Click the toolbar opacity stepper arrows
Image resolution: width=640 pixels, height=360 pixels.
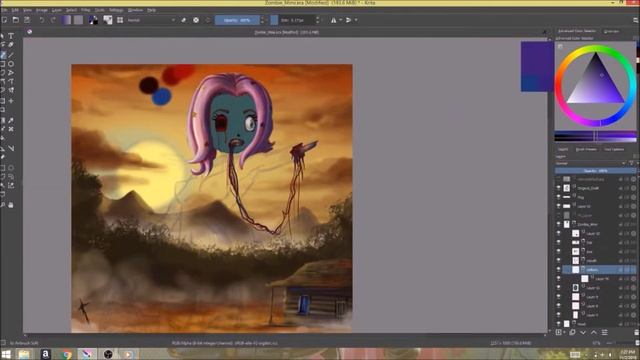262,20
